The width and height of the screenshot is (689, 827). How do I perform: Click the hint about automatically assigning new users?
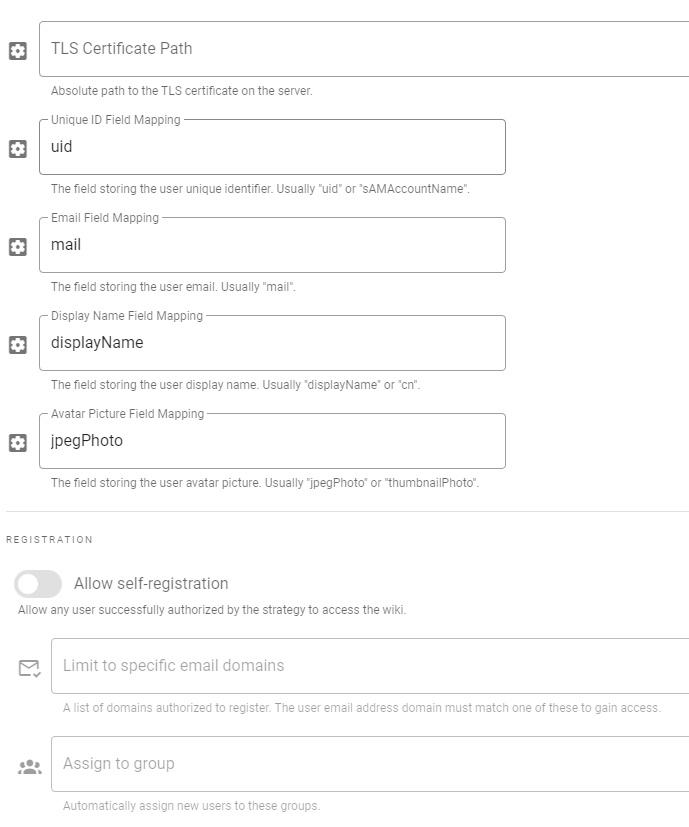click(x=191, y=806)
